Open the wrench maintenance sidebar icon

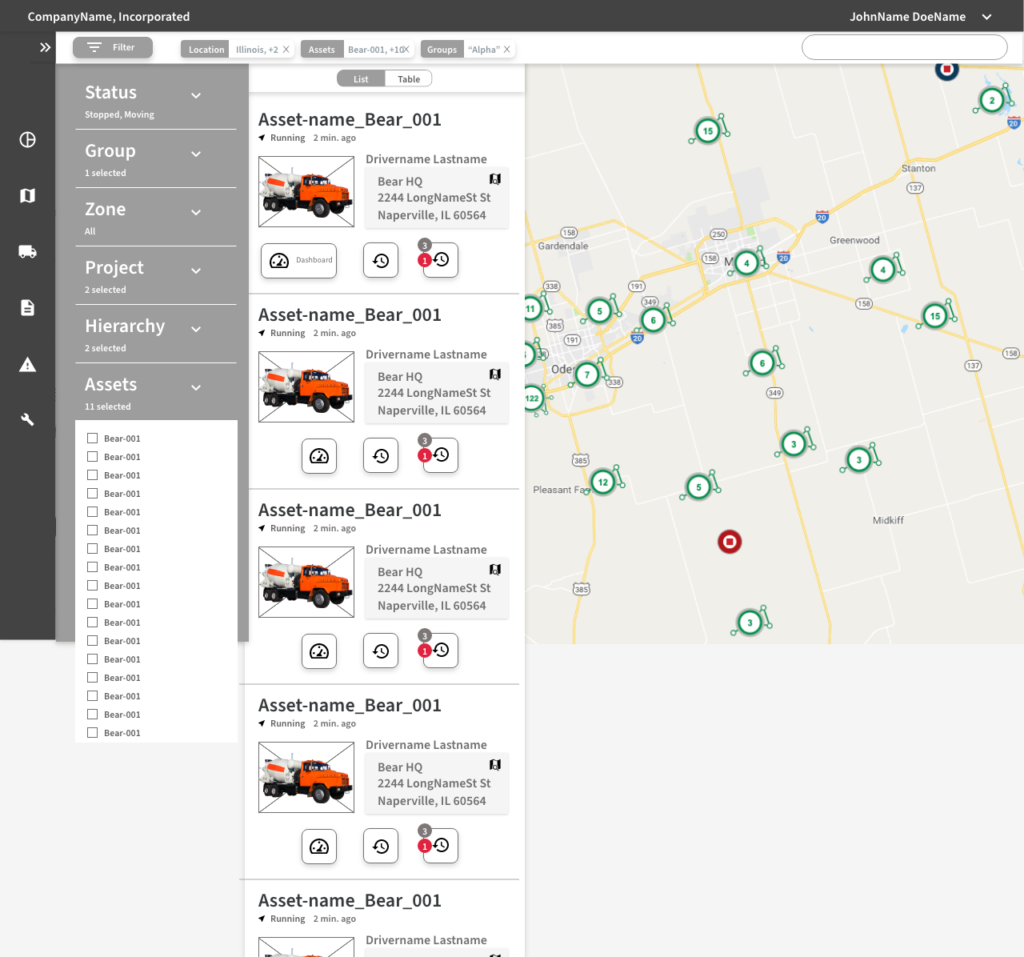pyautogui.click(x=28, y=420)
